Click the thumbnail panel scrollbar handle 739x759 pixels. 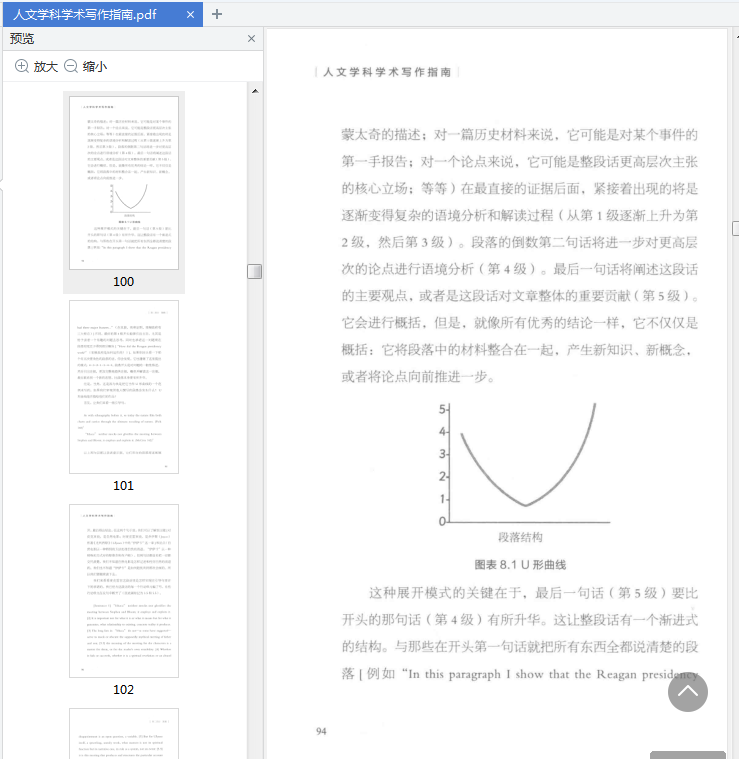point(255,272)
